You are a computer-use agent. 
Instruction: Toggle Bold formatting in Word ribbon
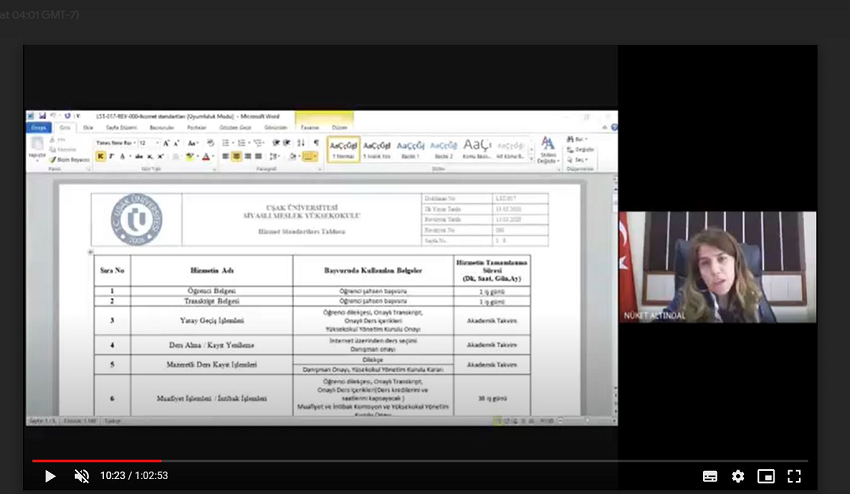pos(100,156)
